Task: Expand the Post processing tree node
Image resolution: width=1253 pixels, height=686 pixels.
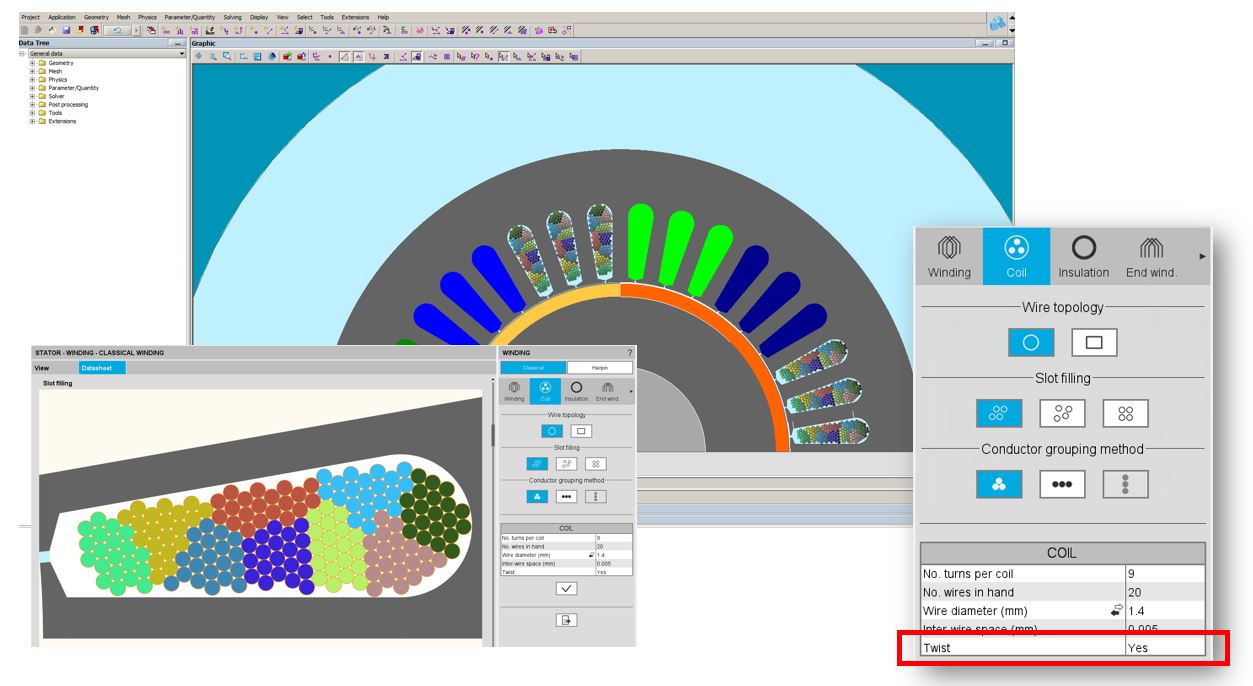Action: pos(32,105)
